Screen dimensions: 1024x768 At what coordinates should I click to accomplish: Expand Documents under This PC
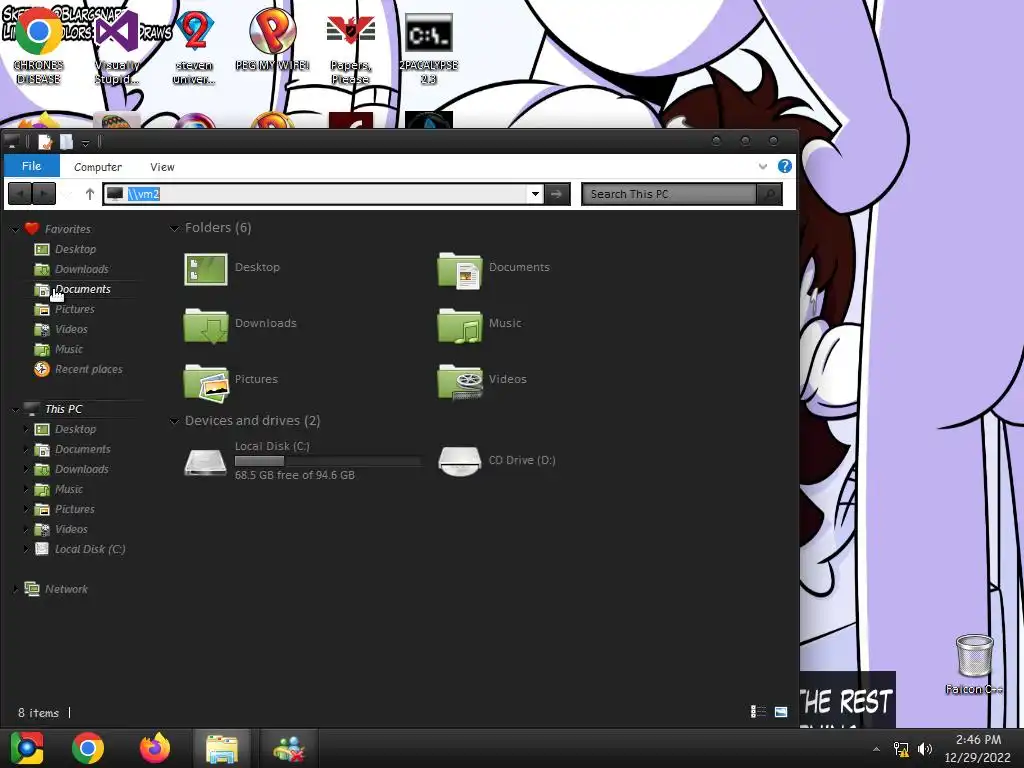click(x=25, y=449)
